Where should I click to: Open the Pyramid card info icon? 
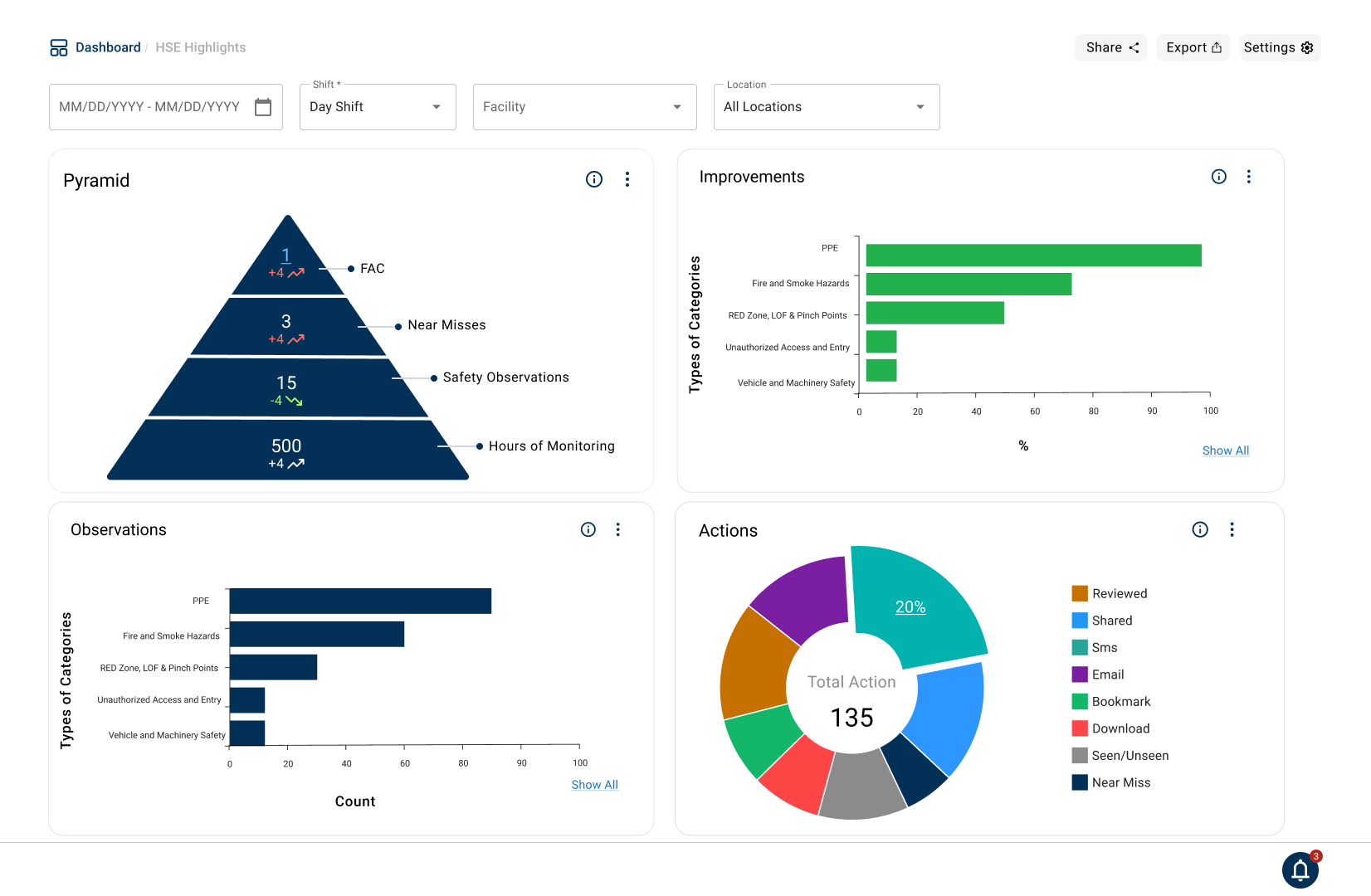coord(594,179)
